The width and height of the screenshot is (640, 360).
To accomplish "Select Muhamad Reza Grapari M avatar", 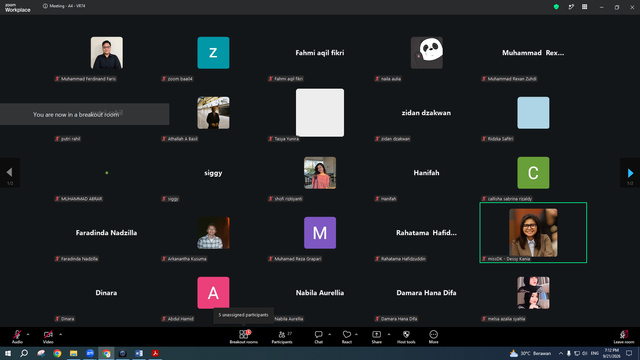I will point(320,233).
